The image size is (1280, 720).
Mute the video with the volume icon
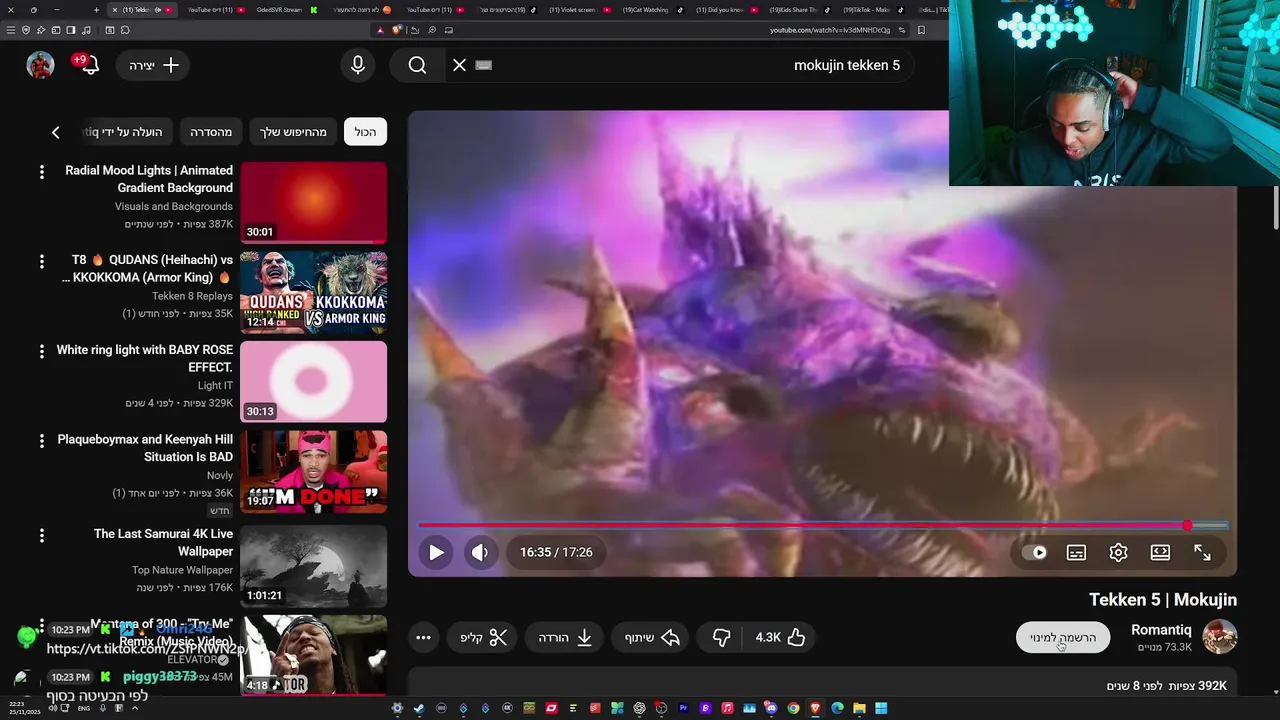(480, 552)
